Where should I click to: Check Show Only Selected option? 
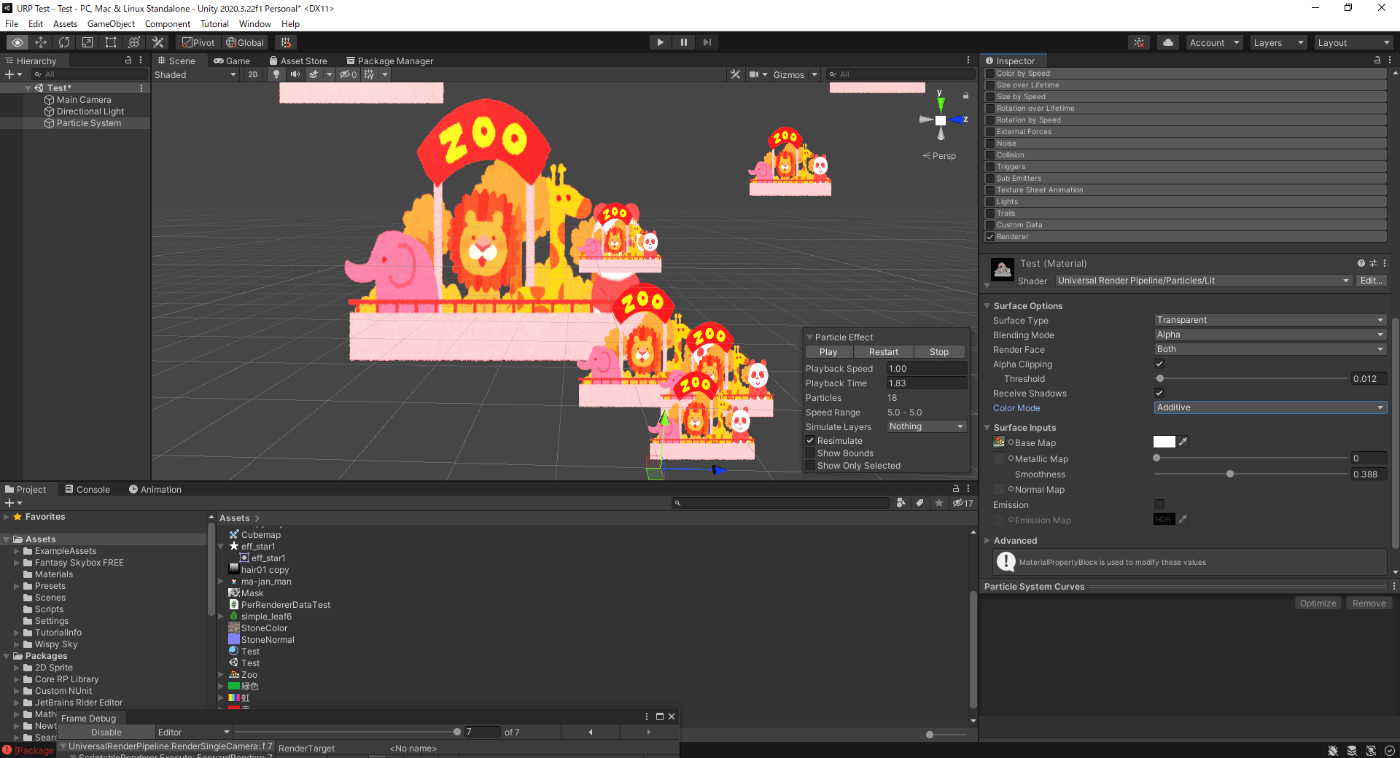(x=810, y=465)
